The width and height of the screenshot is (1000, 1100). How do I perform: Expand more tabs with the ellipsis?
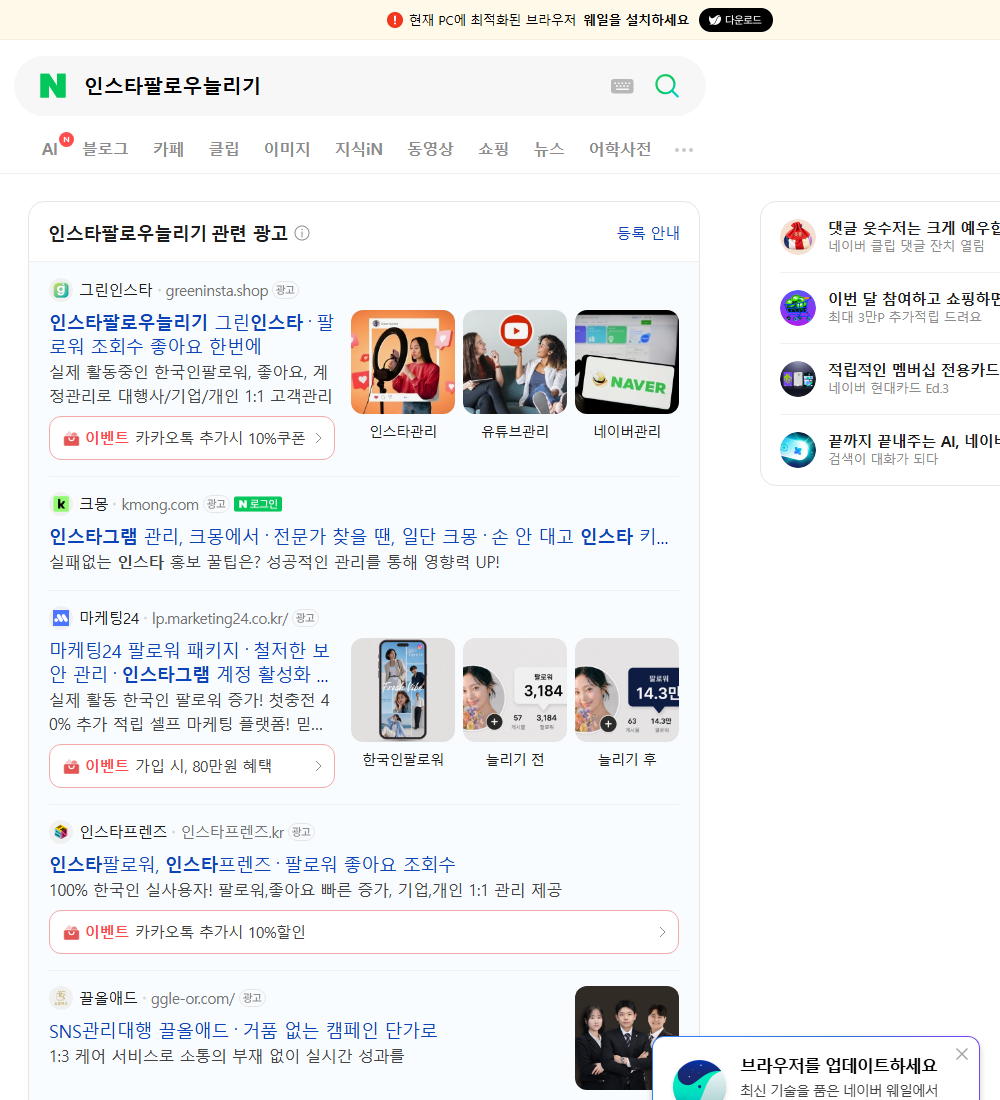coord(684,149)
